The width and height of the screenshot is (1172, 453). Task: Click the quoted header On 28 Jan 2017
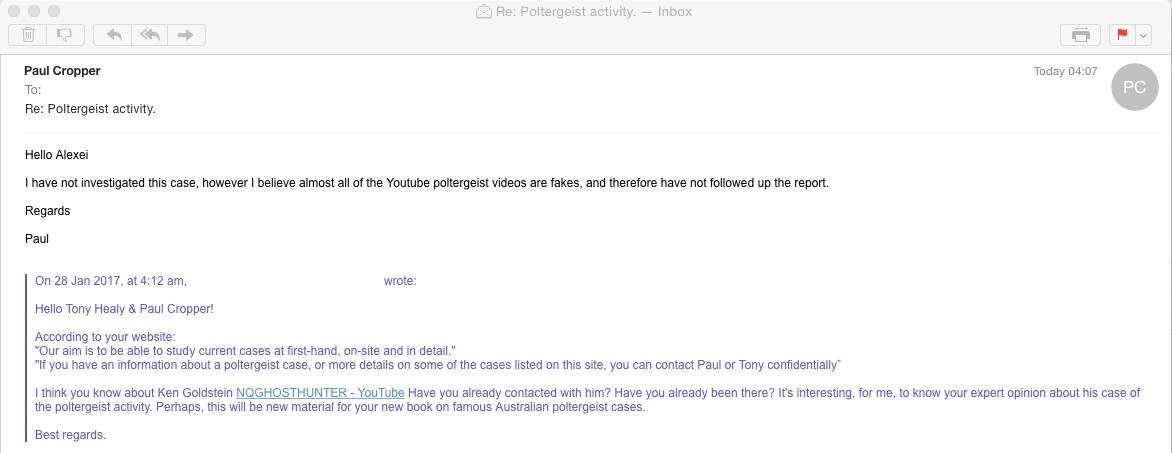[x=110, y=281]
